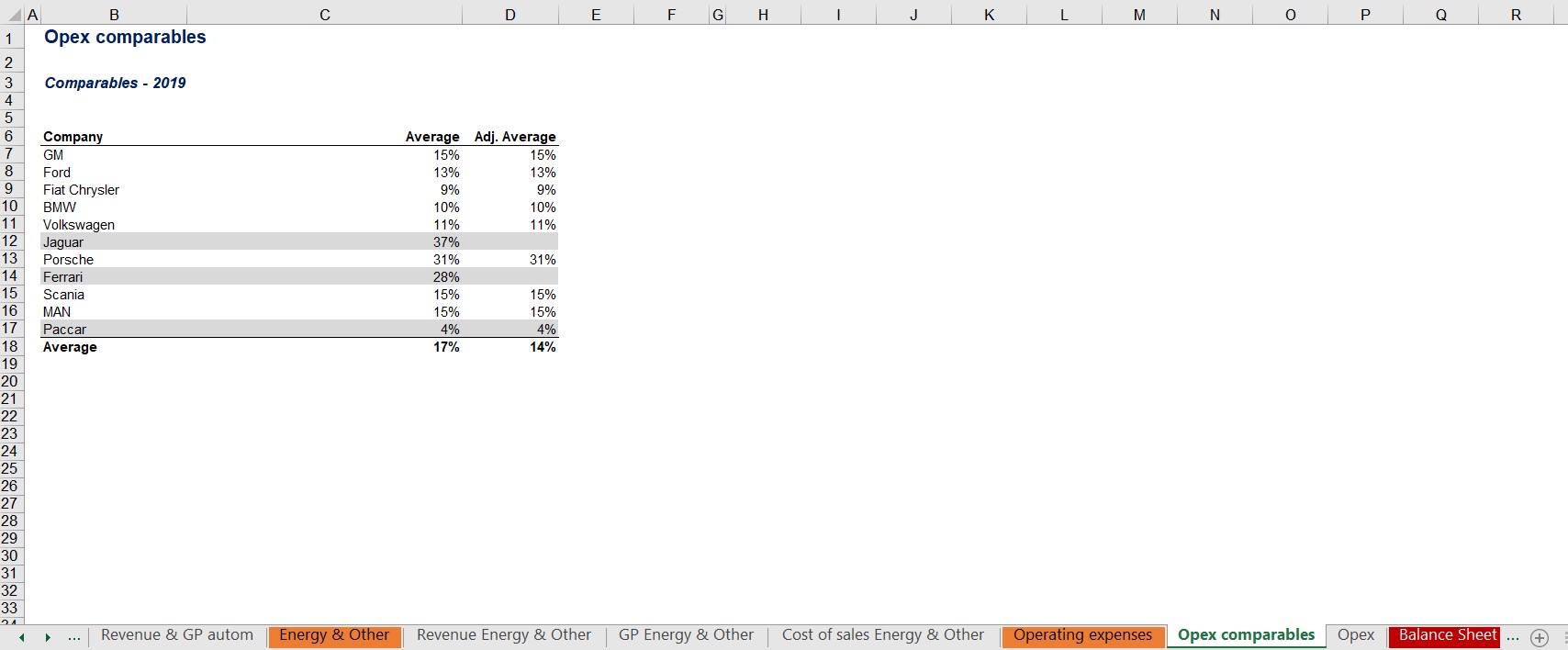Screen dimensions: 1568x650
Task: Select the Ferrari row label
Action: pyautogui.click(x=62, y=277)
